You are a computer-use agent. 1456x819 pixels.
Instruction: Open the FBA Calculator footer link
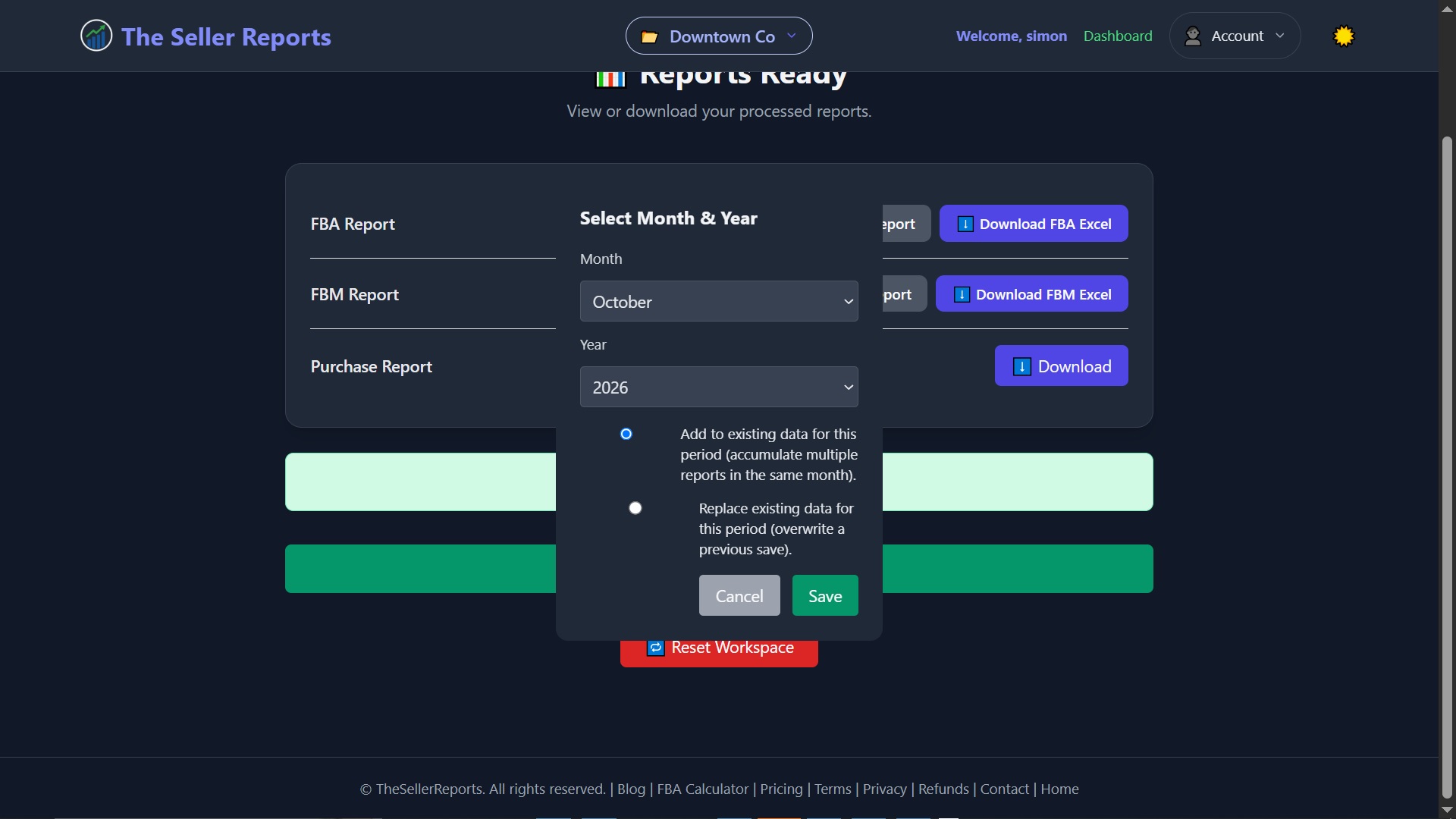click(x=702, y=789)
